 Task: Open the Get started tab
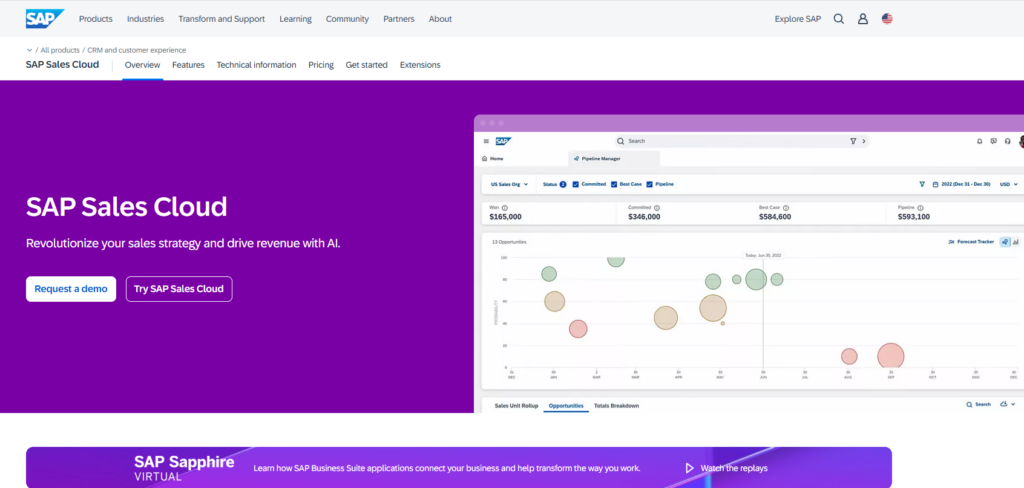point(366,65)
